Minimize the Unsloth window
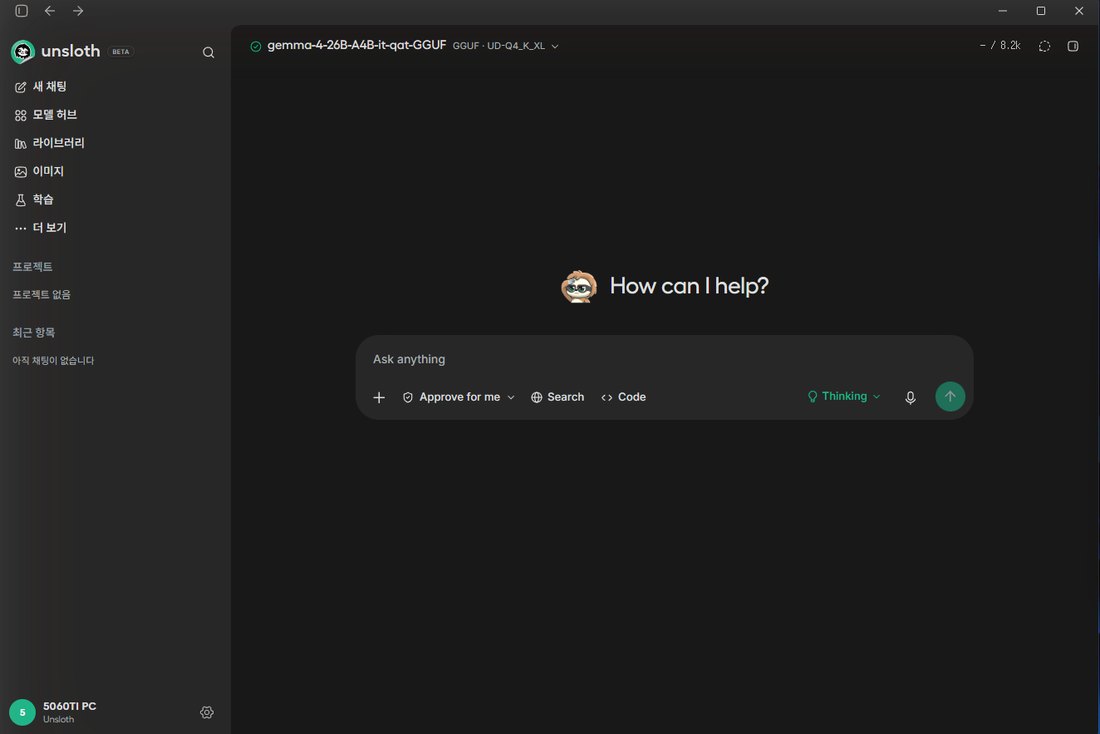 click(1002, 11)
